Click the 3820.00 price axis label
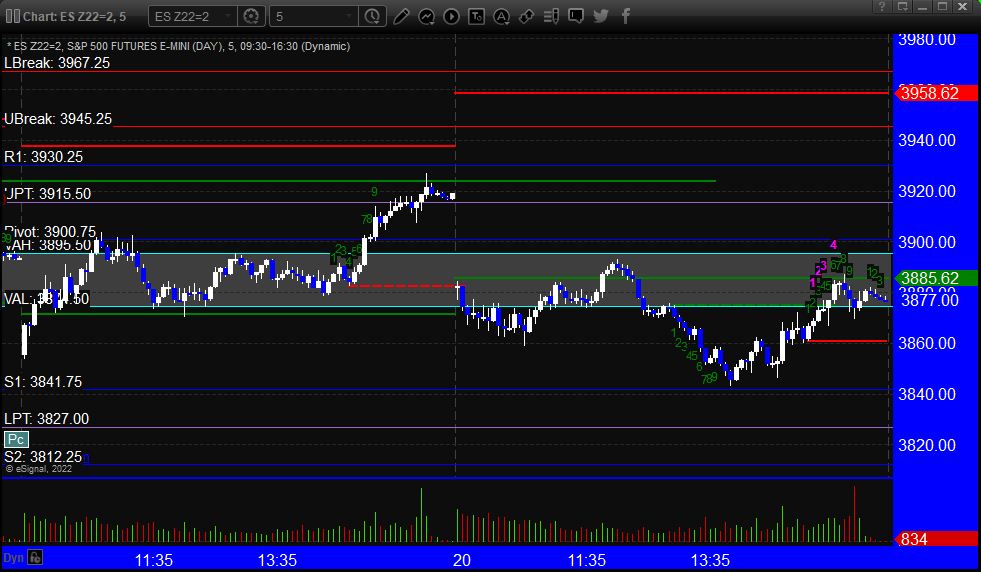Viewport: 981px width, 572px height. pyautogui.click(x=927, y=446)
